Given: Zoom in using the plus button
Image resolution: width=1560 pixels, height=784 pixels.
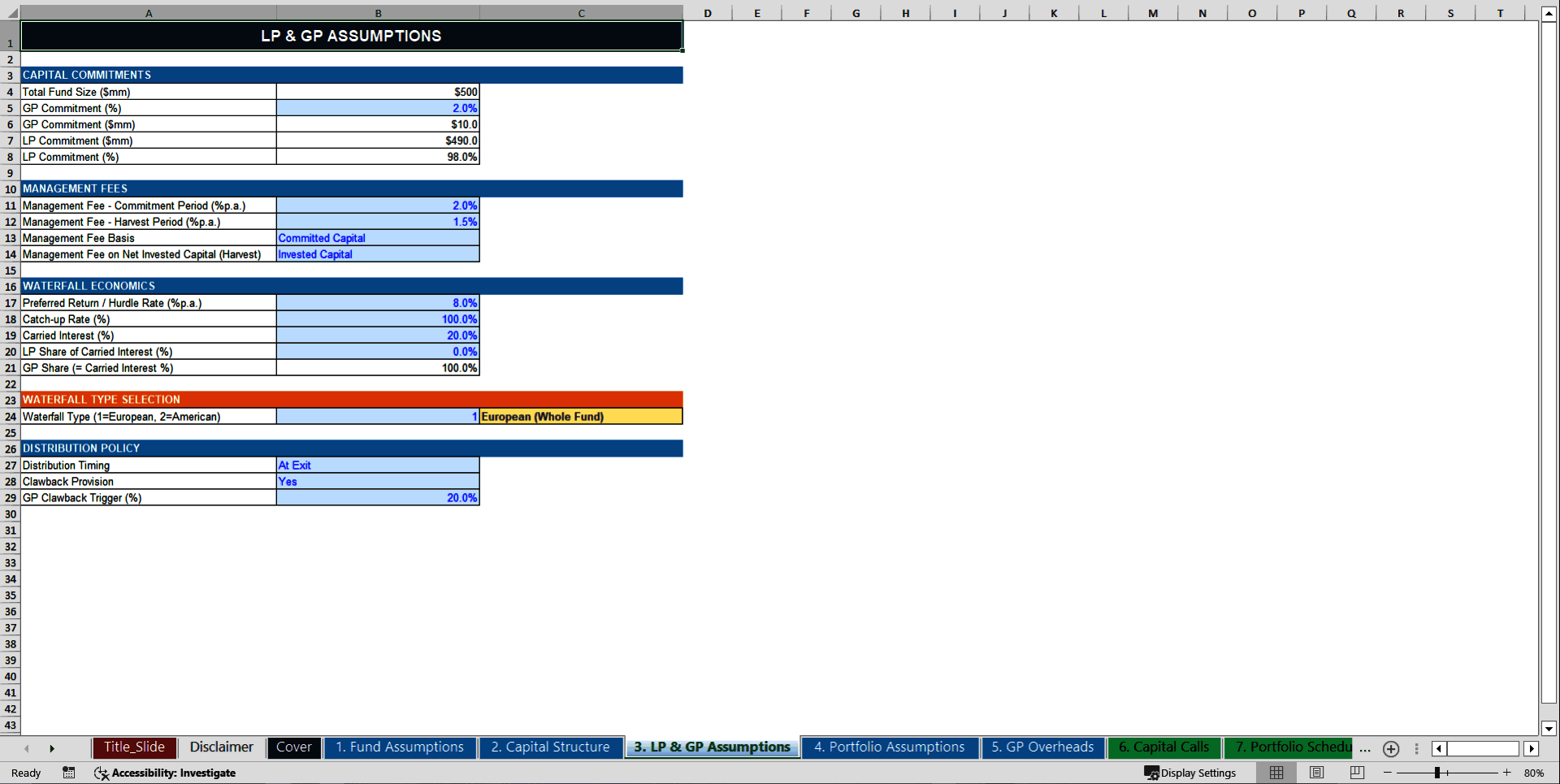Looking at the screenshot, I should pos(1507,773).
